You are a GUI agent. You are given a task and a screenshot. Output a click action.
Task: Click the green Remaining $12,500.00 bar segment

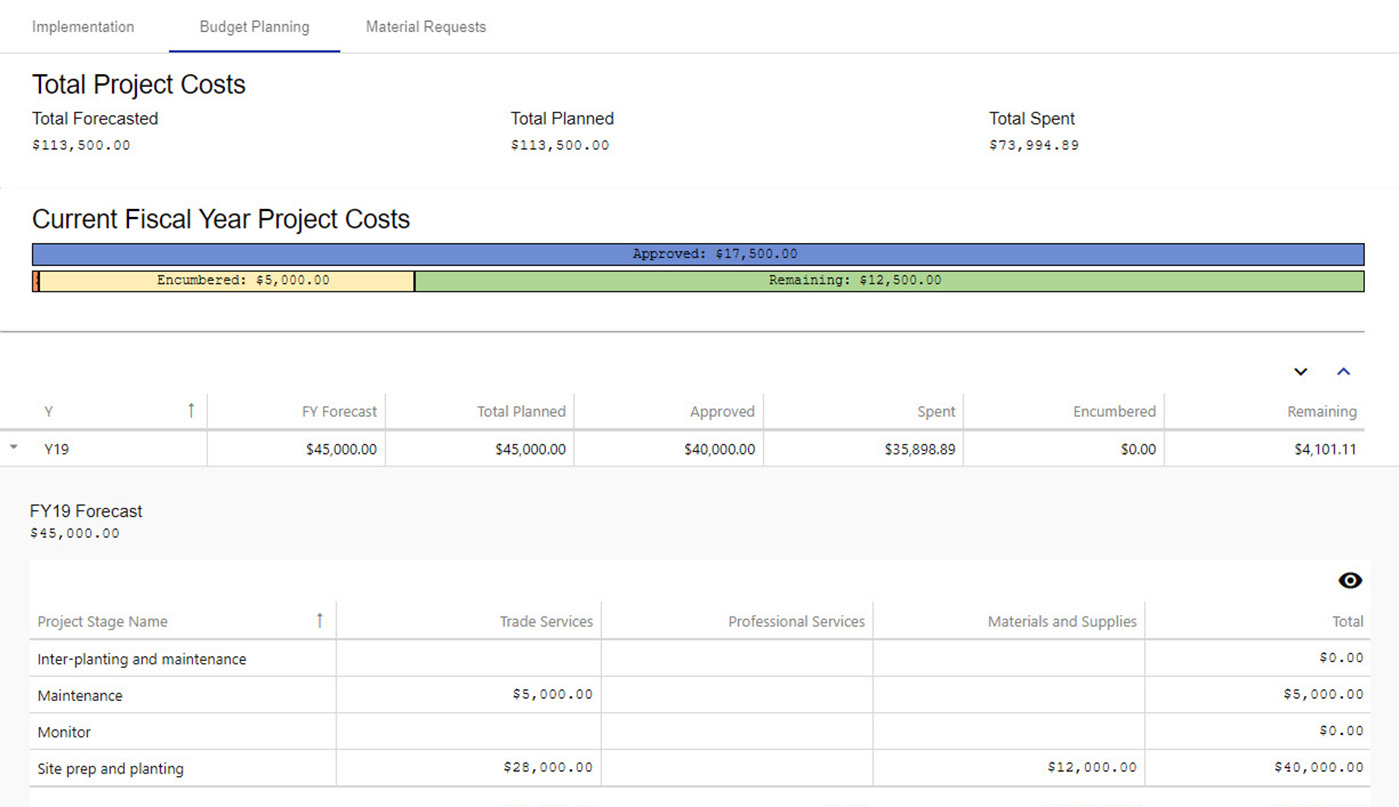coord(888,281)
